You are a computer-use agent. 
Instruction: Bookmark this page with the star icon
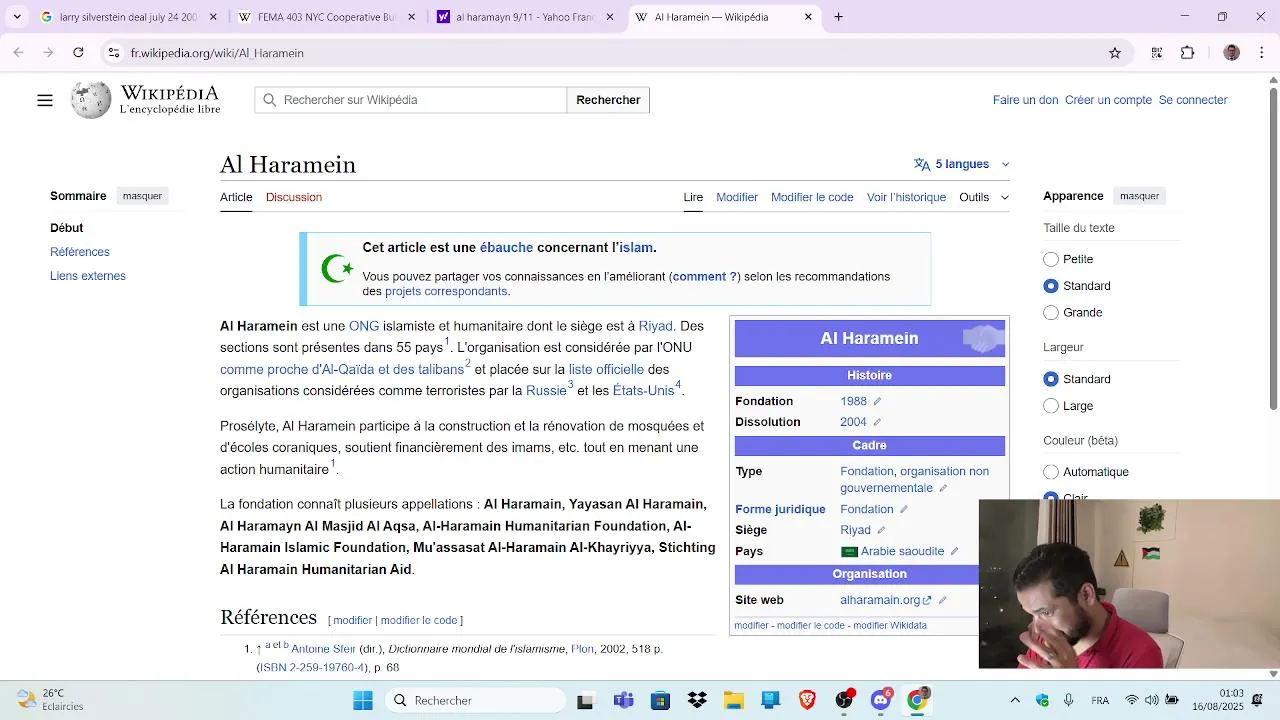pyautogui.click(x=1115, y=53)
